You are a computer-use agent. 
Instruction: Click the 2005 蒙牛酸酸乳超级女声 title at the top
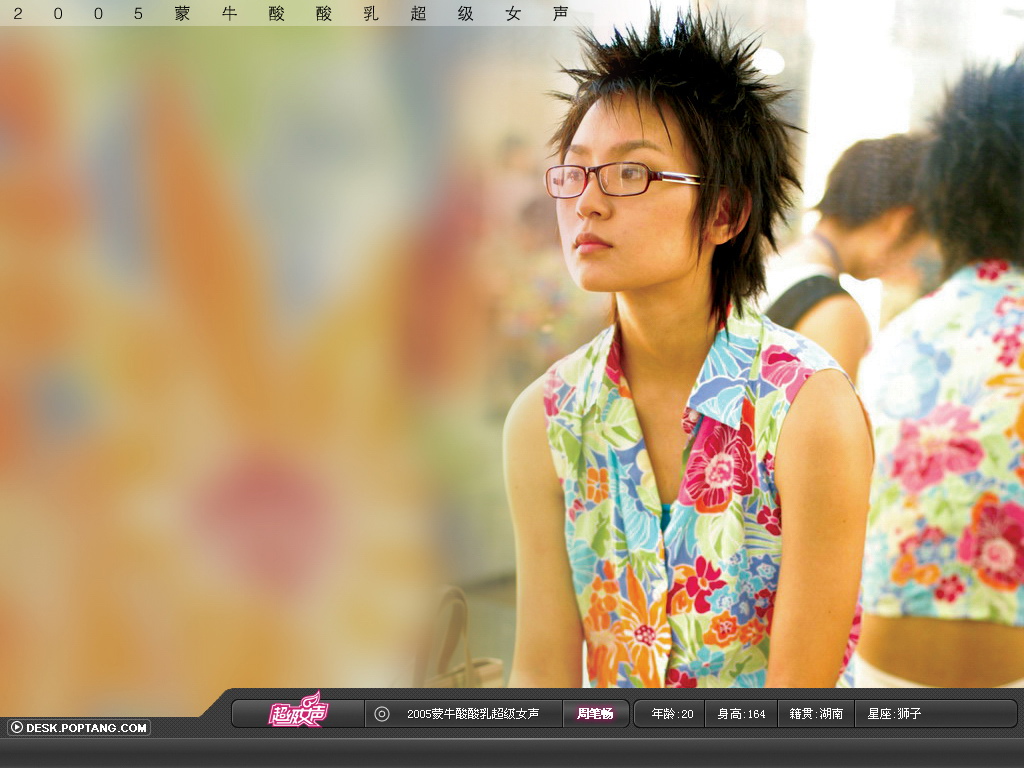pyautogui.click(x=290, y=13)
